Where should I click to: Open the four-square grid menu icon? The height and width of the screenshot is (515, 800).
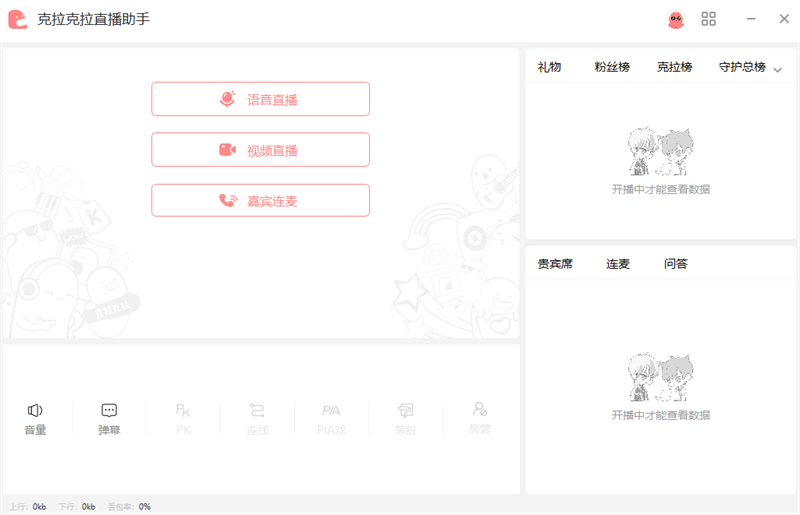(x=709, y=19)
